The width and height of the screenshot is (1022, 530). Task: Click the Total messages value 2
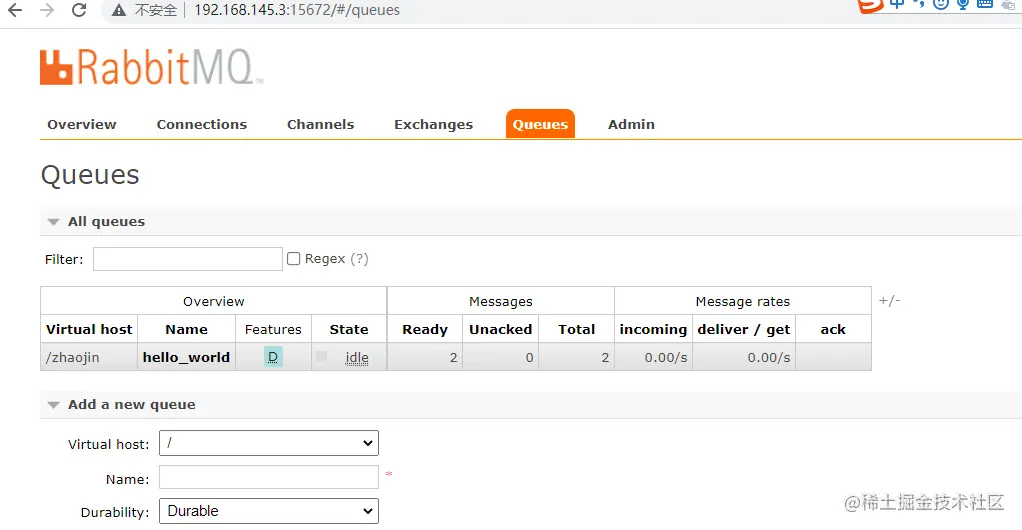pos(605,357)
